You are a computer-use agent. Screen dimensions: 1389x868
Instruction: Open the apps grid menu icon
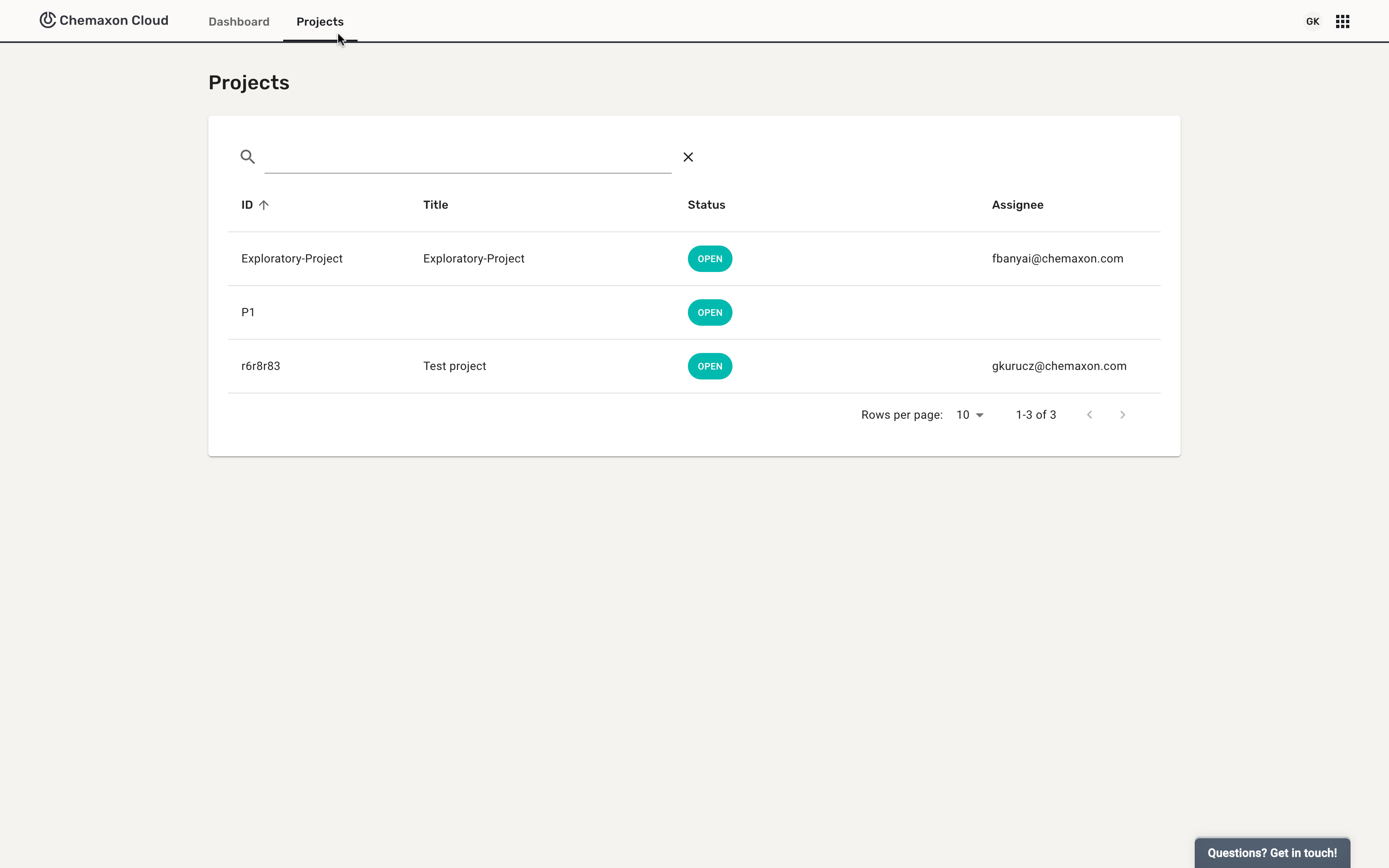[1342, 22]
